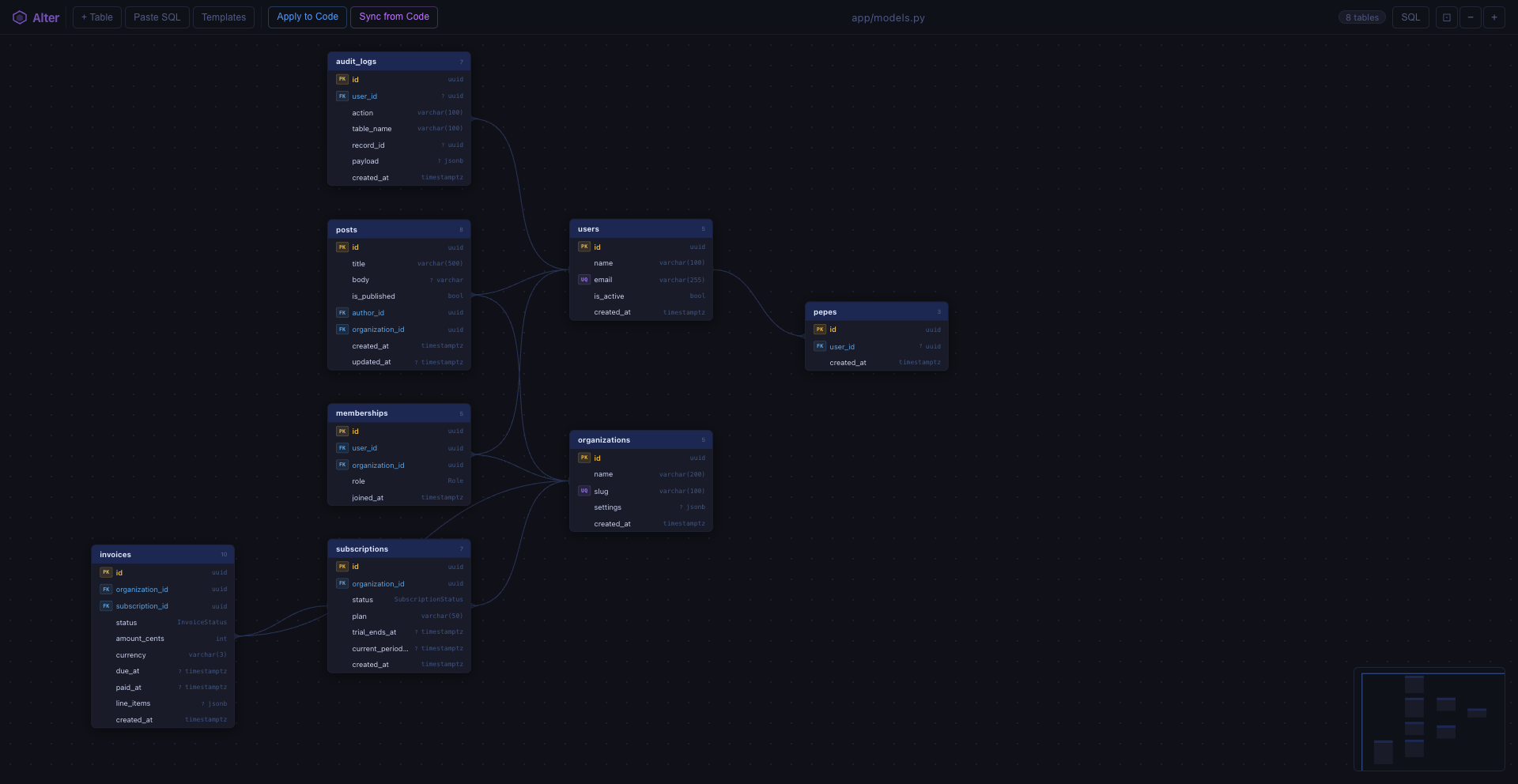Select subscription_id field in invoices
This screenshot has height=784, width=1518.
tap(163, 606)
